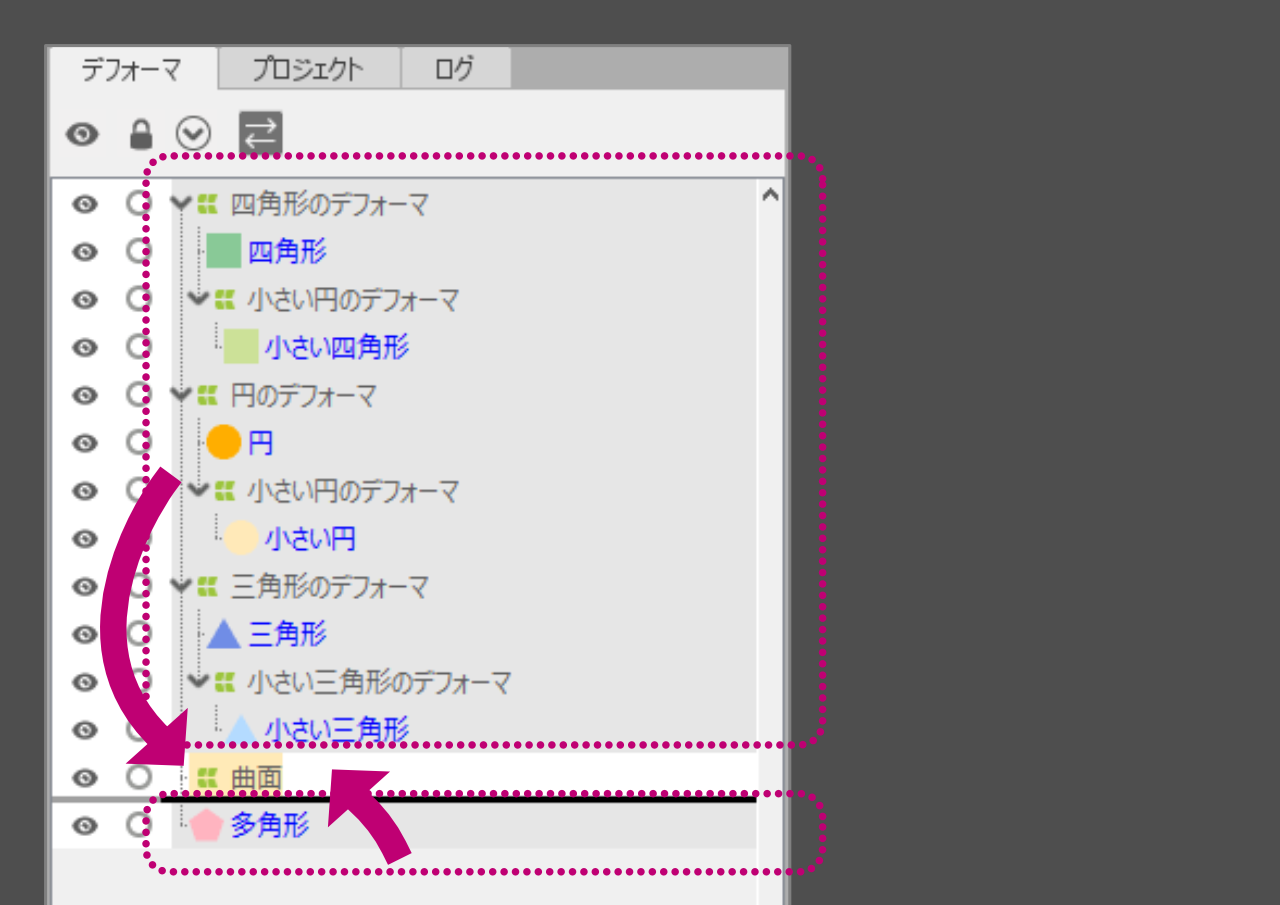Toggle the lock circle on 小さい四角形 row
The width and height of the screenshot is (1280, 905).
(138, 346)
